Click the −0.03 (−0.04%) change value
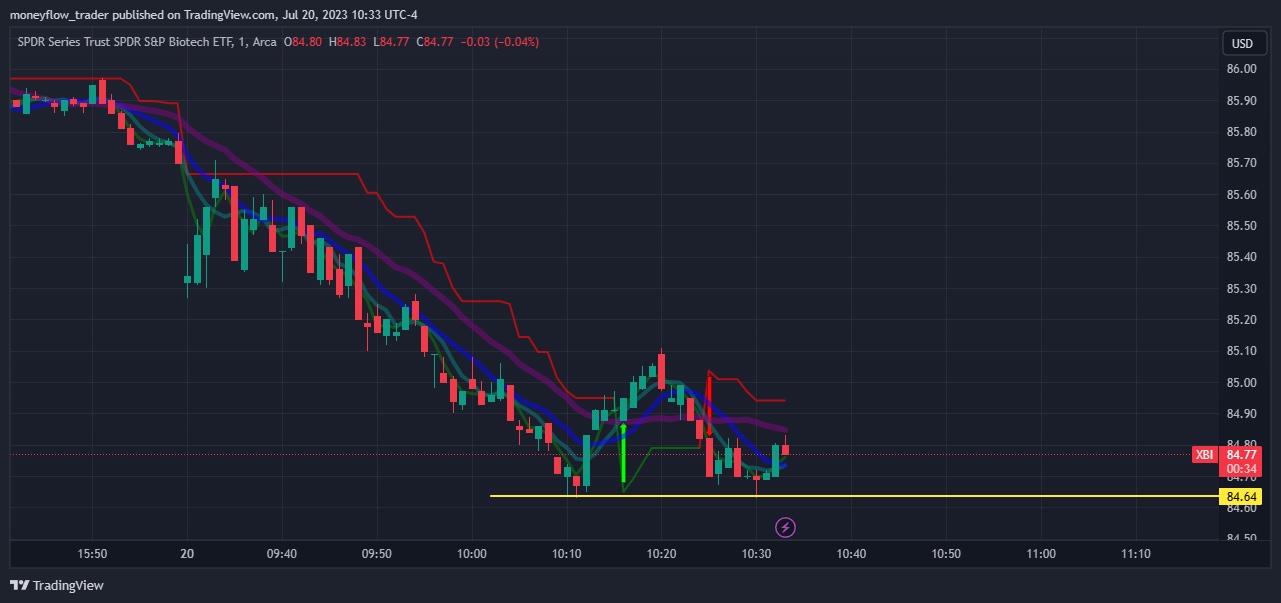Viewport: 1281px width, 603px height. (500, 42)
